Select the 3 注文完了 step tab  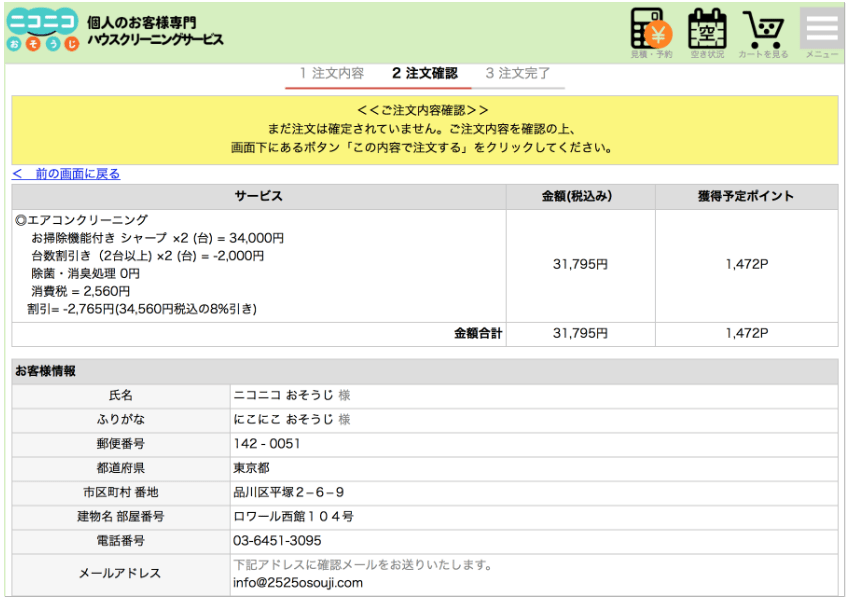point(517,73)
